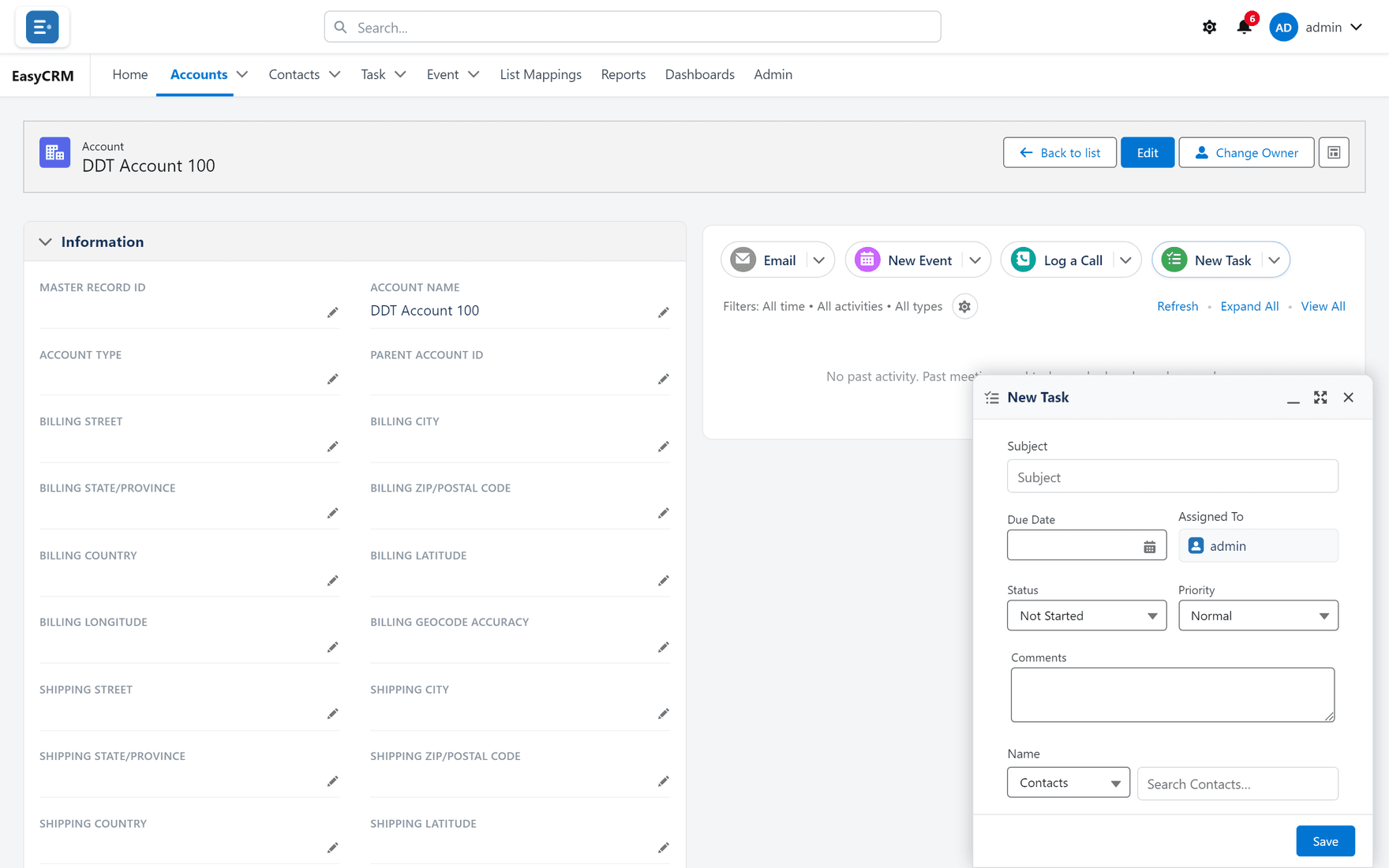Click the activity filters gear icon
Image resolution: width=1389 pixels, height=868 pixels.
[x=964, y=306]
